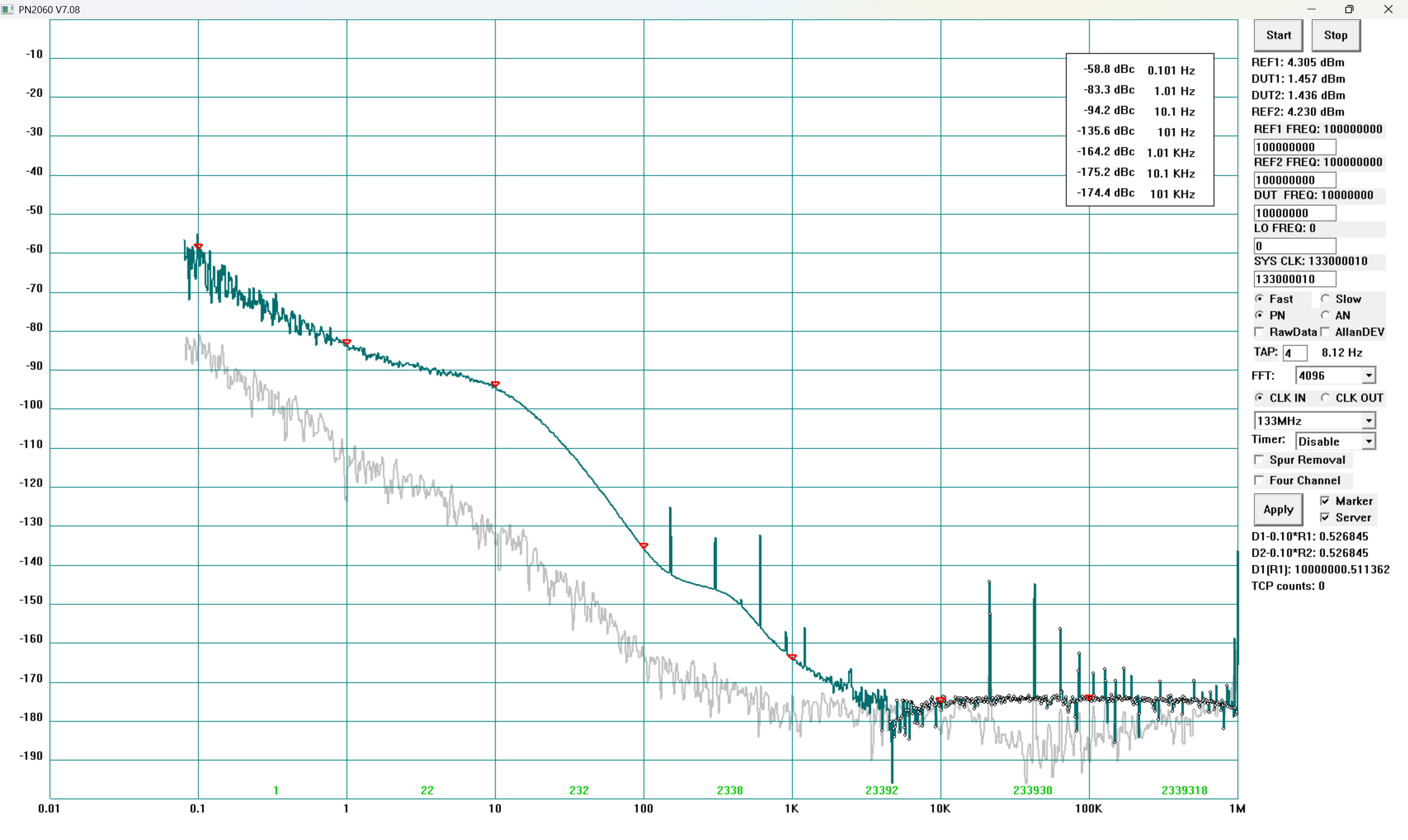The height and width of the screenshot is (840, 1408).
Task: Open the Timer Disable dropdown
Action: (x=1368, y=441)
